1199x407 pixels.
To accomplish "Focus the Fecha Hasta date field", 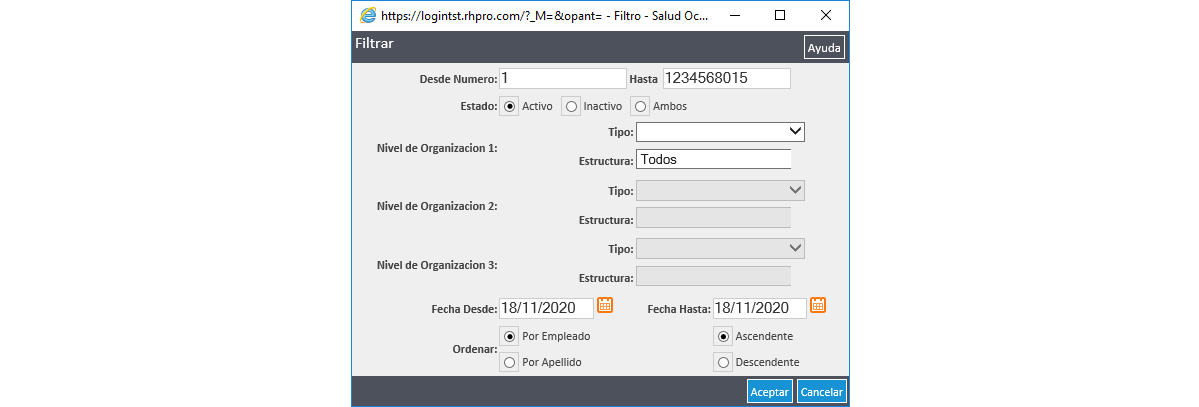I will [x=760, y=308].
